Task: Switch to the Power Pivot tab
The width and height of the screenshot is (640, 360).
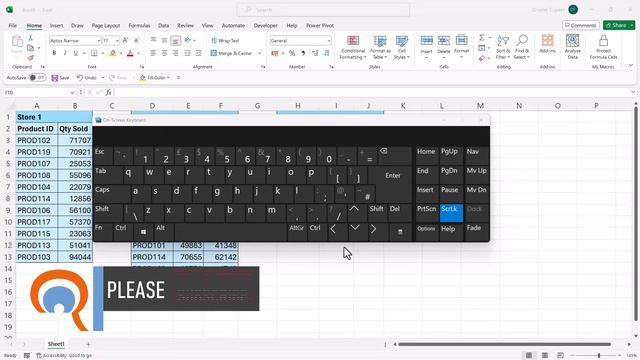Action: pos(320,25)
